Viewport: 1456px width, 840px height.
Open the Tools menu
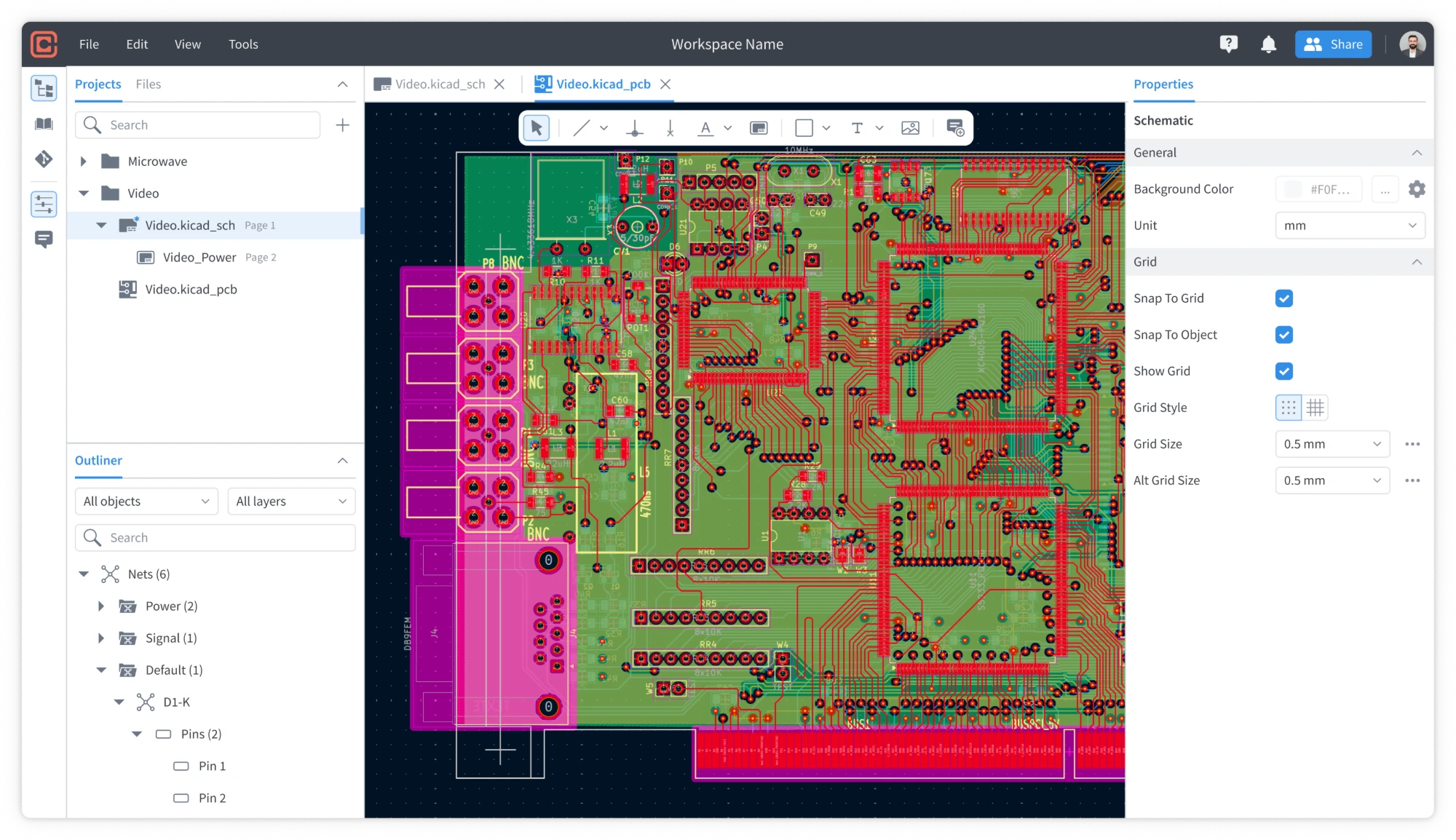pyautogui.click(x=243, y=44)
